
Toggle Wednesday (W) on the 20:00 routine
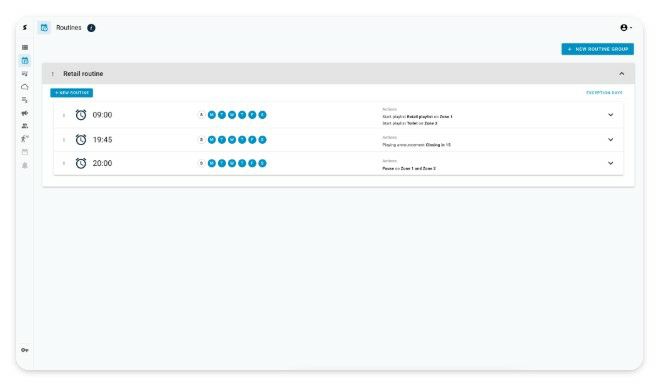click(x=232, y=163)
